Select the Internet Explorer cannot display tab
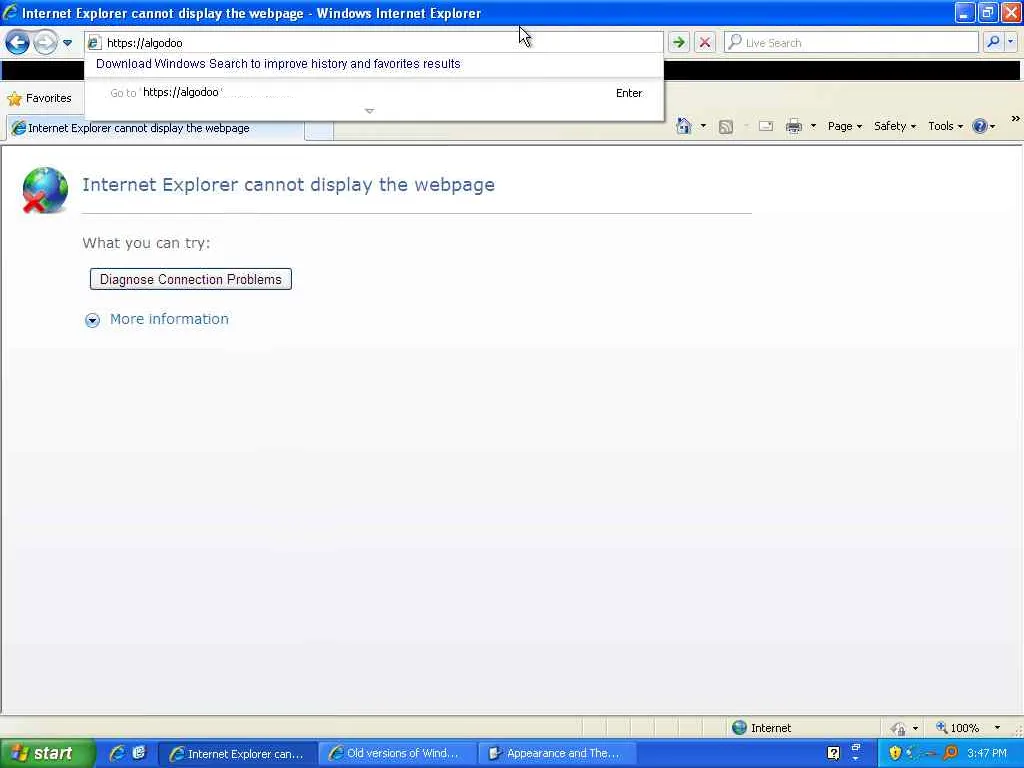The width and height of the screenshot is (1024, 768). coord(155,128)
